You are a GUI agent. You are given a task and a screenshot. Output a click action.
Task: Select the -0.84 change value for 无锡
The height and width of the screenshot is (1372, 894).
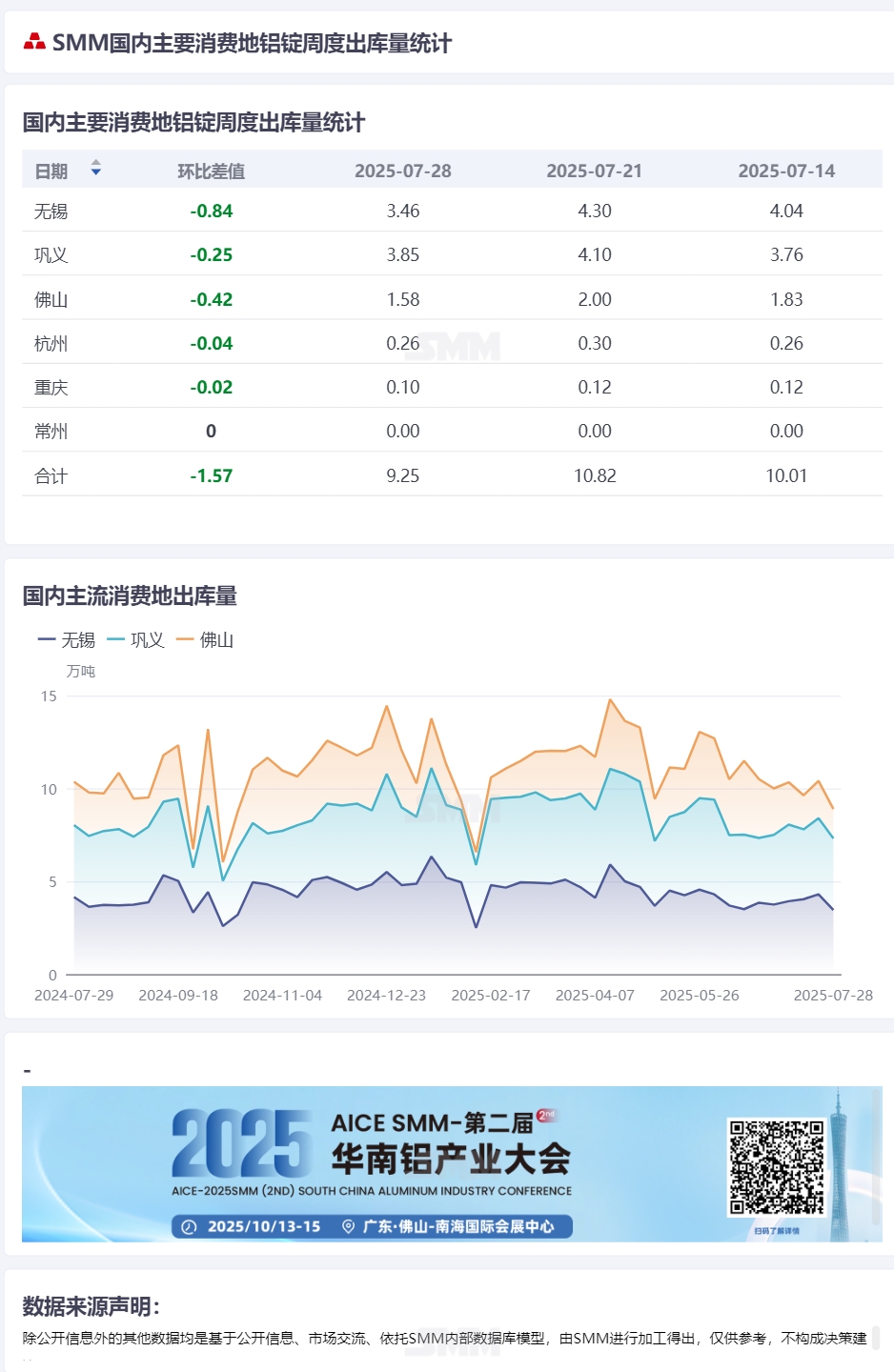click(x=212, y=212)
